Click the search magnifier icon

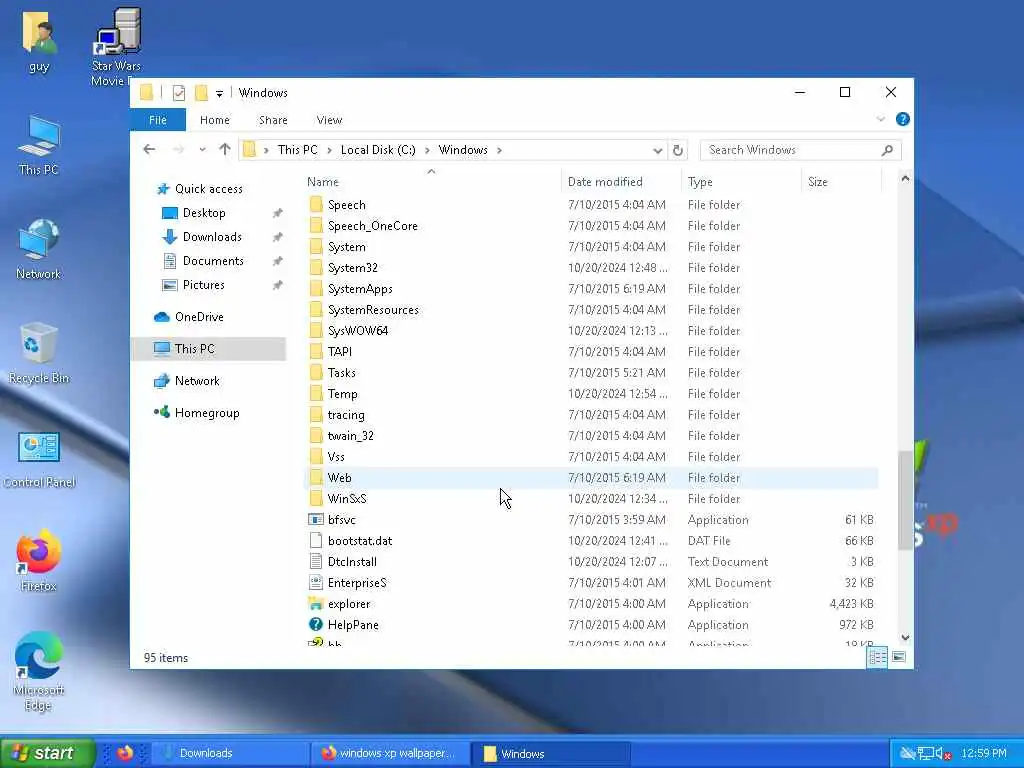coord(887,150)
